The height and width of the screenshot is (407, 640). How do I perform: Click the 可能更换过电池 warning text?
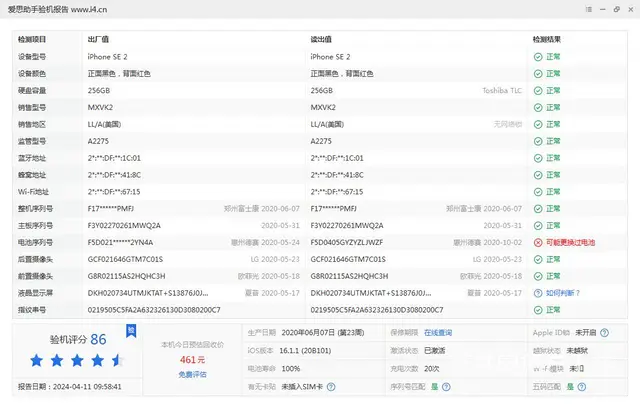point(570,242)
